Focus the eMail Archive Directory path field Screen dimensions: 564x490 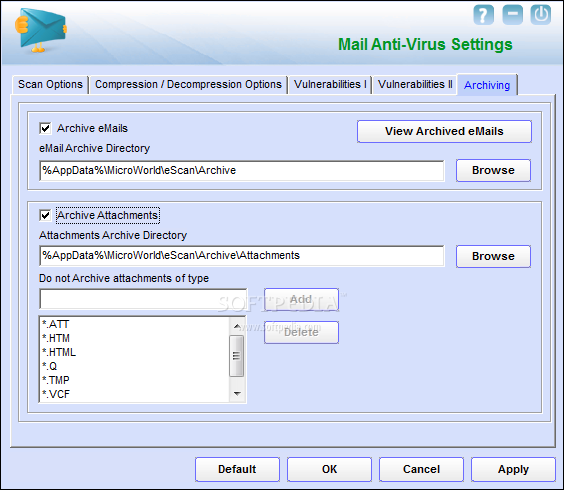tap(242, 171)
